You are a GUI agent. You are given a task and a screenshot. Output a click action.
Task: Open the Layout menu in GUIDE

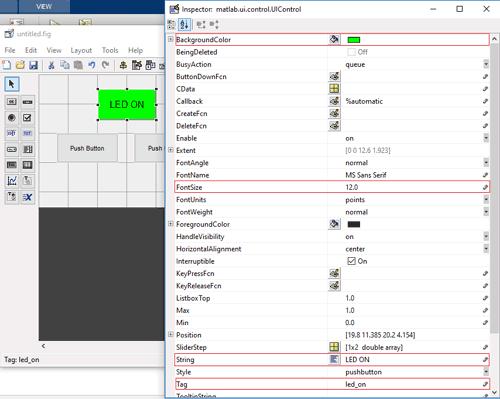(81, 50)
